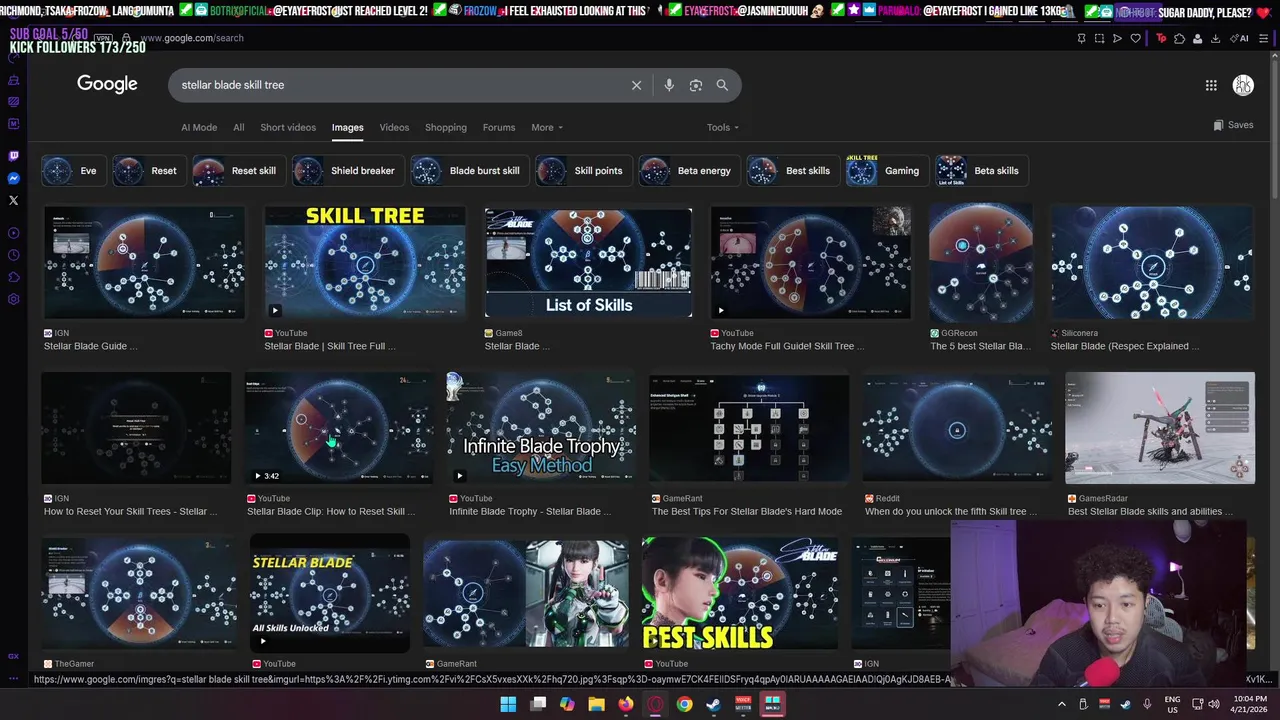The width and height of the screenshot is (1280, 720).
Task: Switch to the Forums tab
Action: 499,127
